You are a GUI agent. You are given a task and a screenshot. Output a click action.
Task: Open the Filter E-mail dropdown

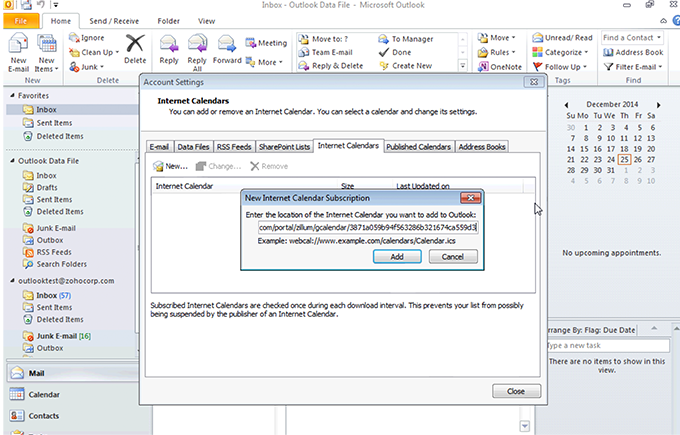pyautogui.click(x=633, y=67)
